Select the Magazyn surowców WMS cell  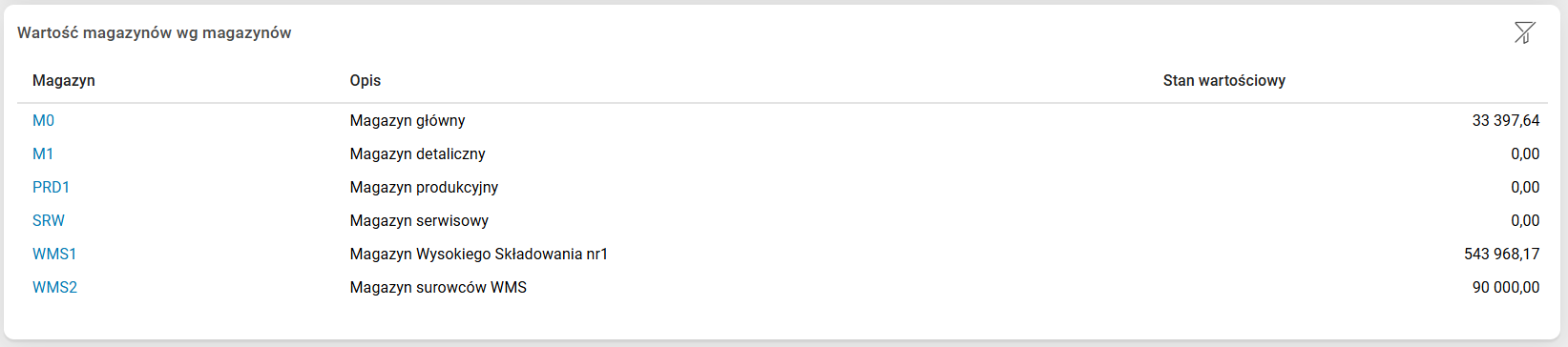tap(438, 287)
